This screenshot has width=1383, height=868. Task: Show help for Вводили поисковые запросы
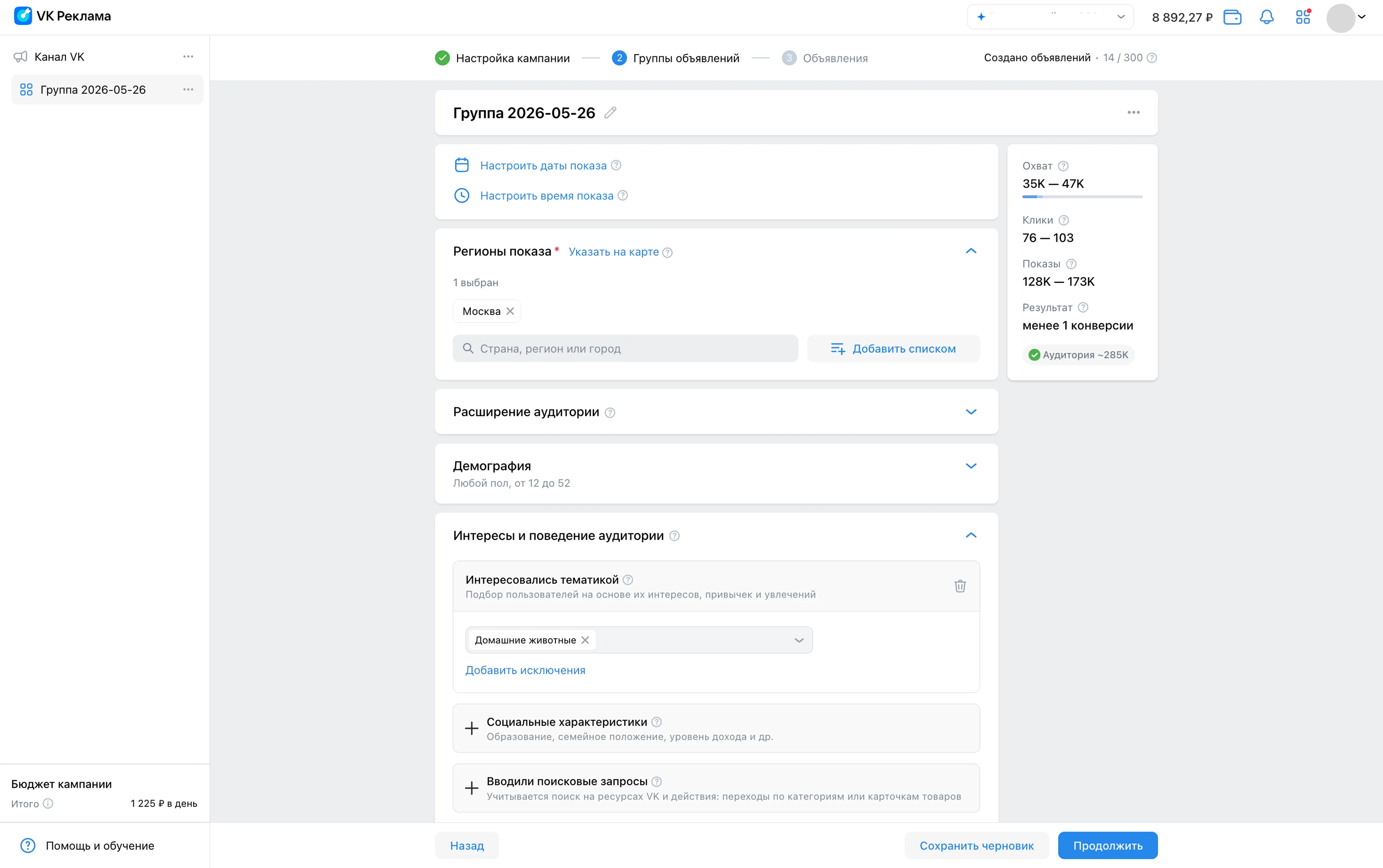657,782
